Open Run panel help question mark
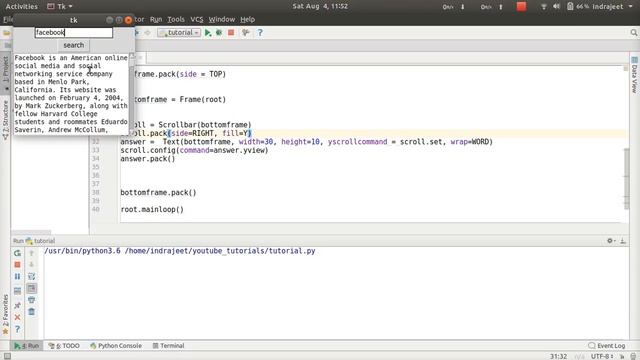This screenshot has height=360, width=640. (17, 329)
